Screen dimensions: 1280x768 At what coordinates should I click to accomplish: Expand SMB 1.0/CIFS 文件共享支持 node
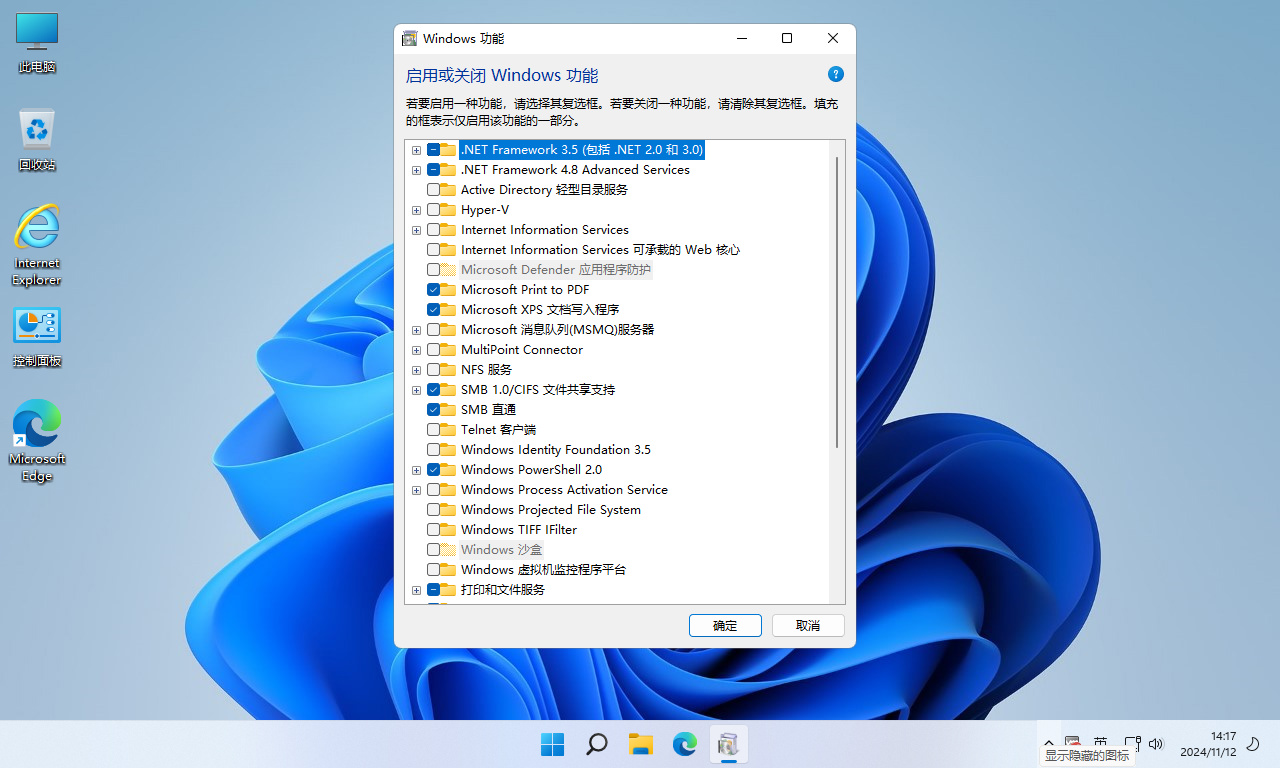pyautogui.click(x=416, y=390)
